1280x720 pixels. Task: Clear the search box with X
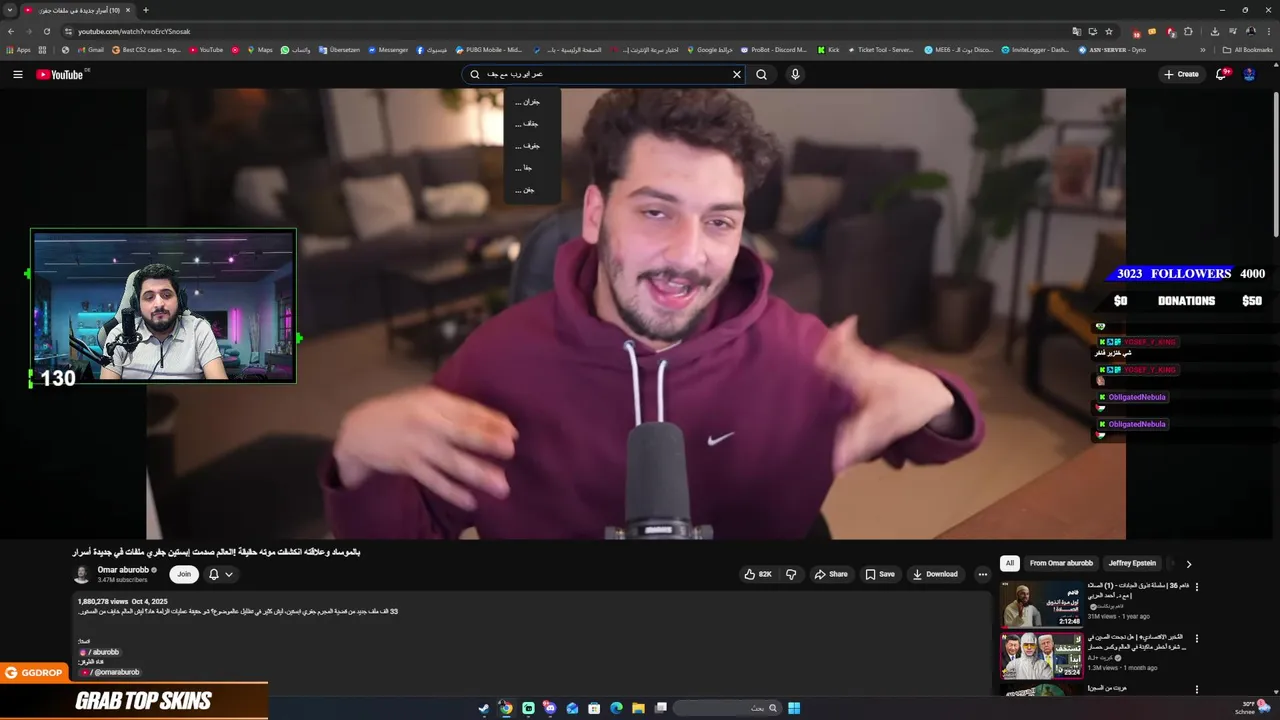click(x=737, y=74)
